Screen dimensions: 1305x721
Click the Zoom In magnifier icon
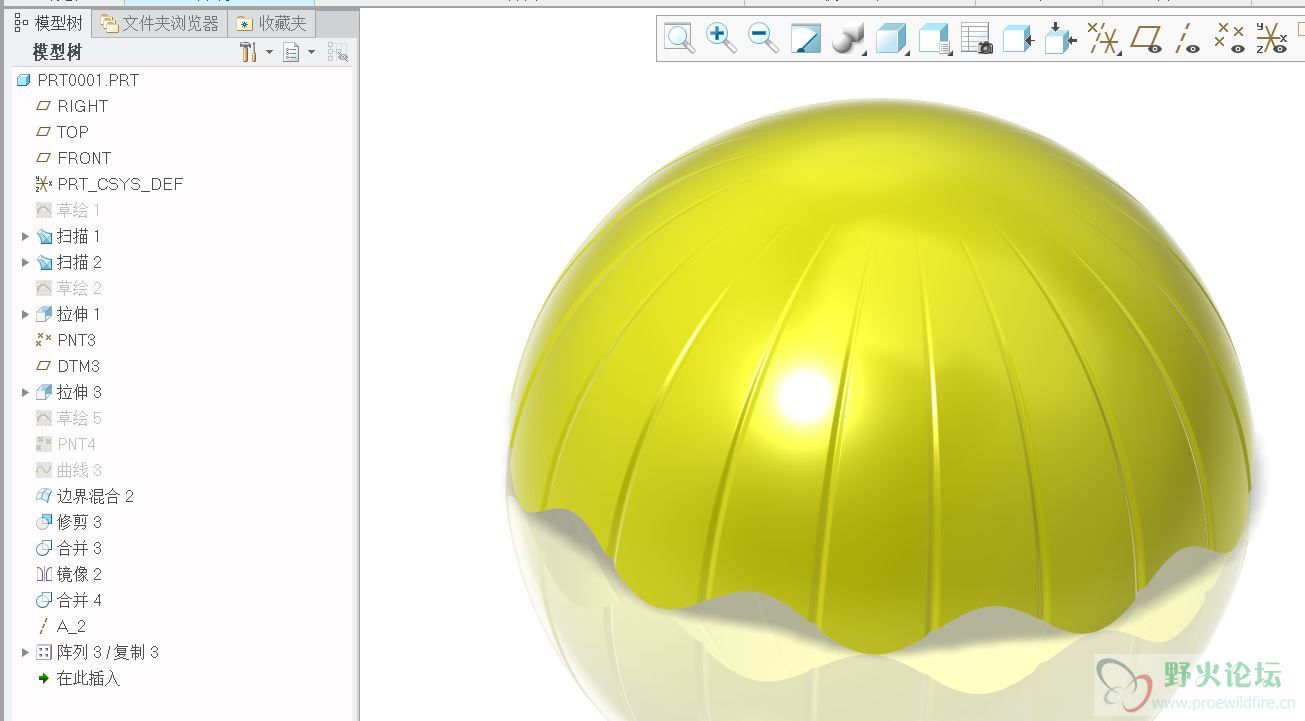pyautogui.click(x=721, y=39)
